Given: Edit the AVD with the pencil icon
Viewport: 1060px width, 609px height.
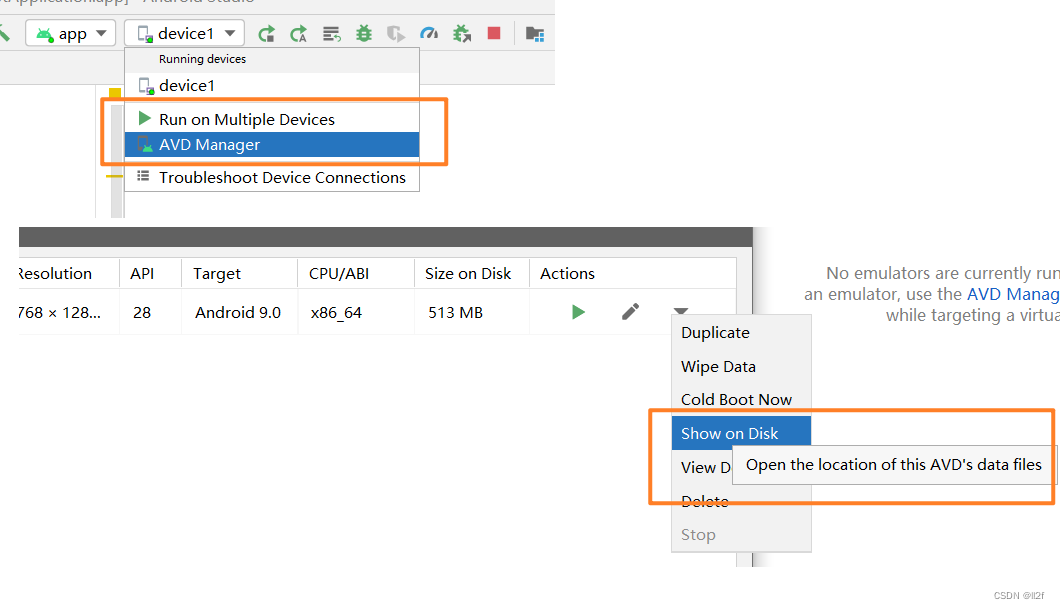Looking at the screenshot, I should pos(630,312).
